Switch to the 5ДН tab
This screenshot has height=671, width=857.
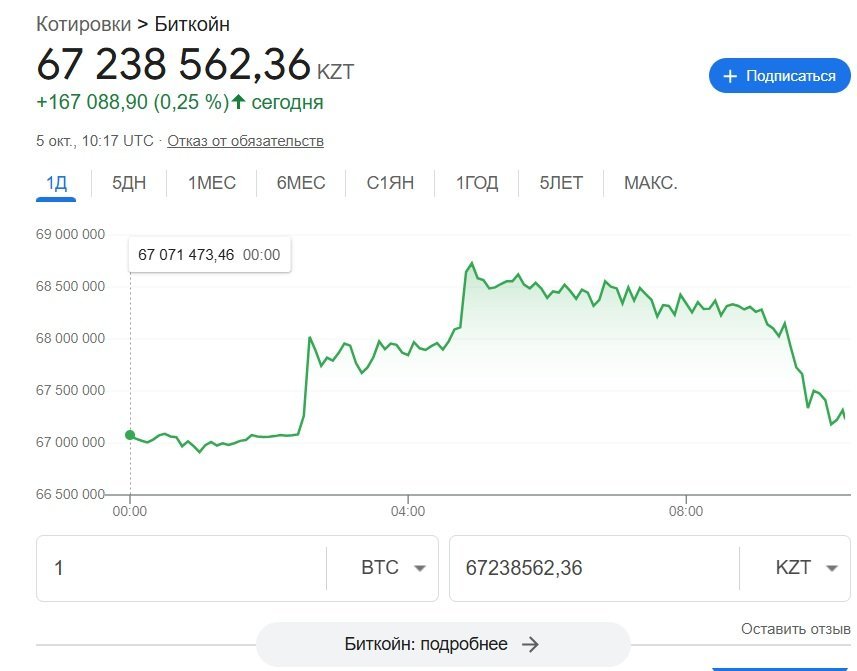point(129,183)
